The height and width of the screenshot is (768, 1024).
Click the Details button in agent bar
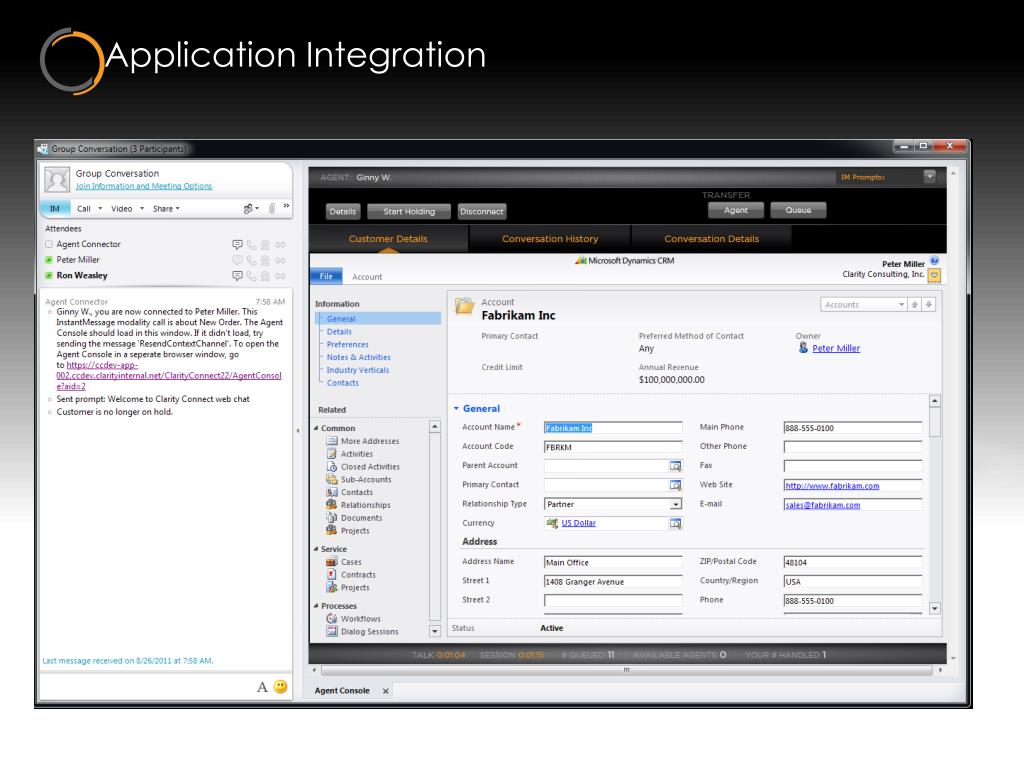click(x=343, y=212)
